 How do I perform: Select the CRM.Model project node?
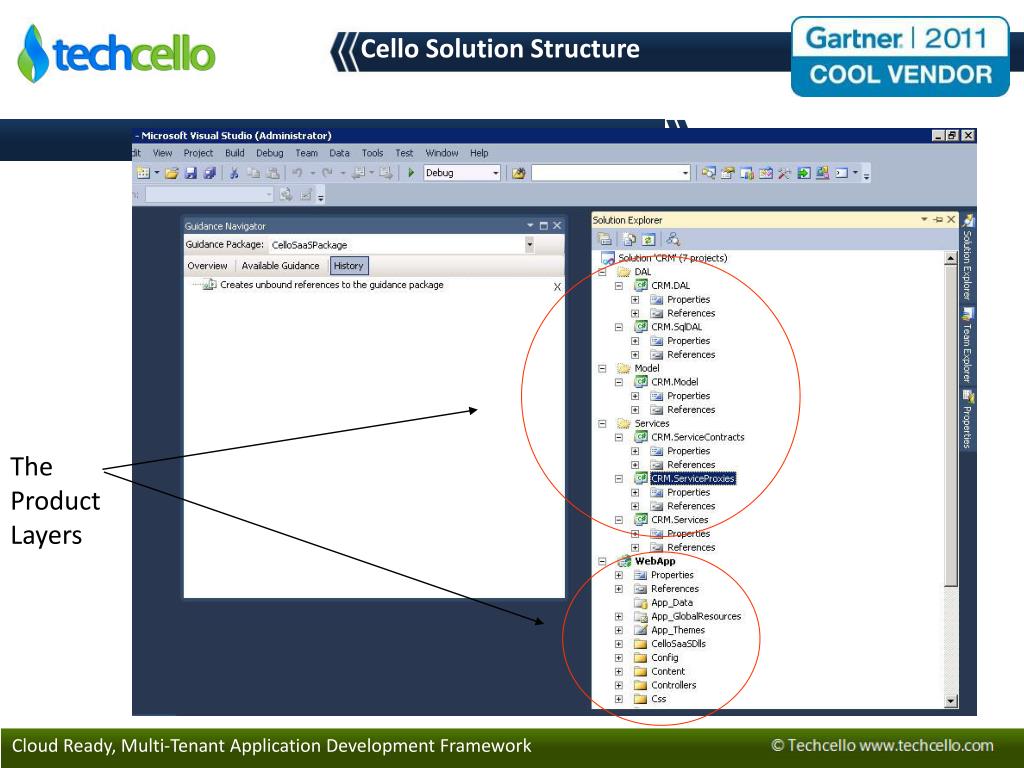674,381
